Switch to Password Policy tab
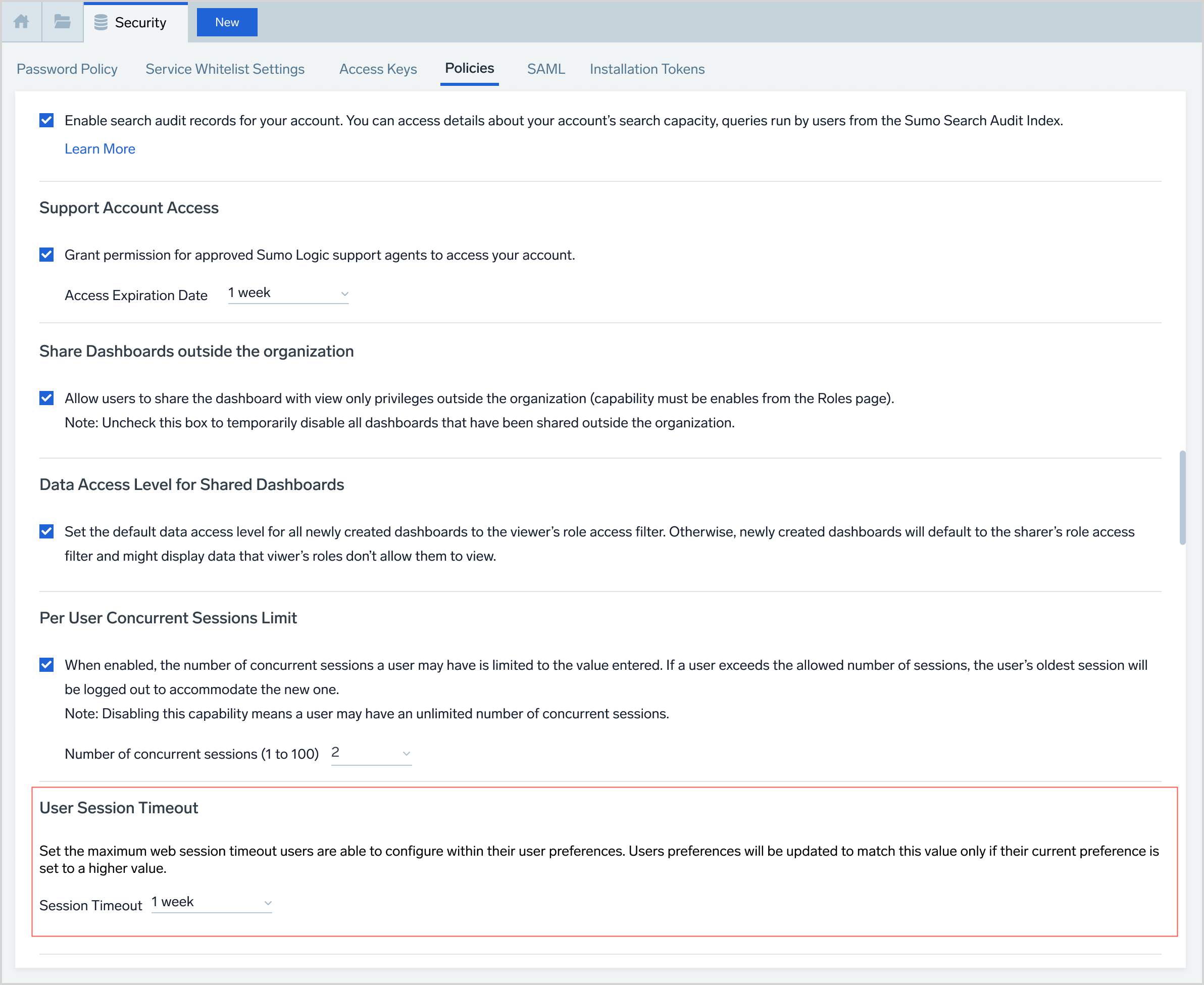Screen dimensions: 1204x985 67,69
